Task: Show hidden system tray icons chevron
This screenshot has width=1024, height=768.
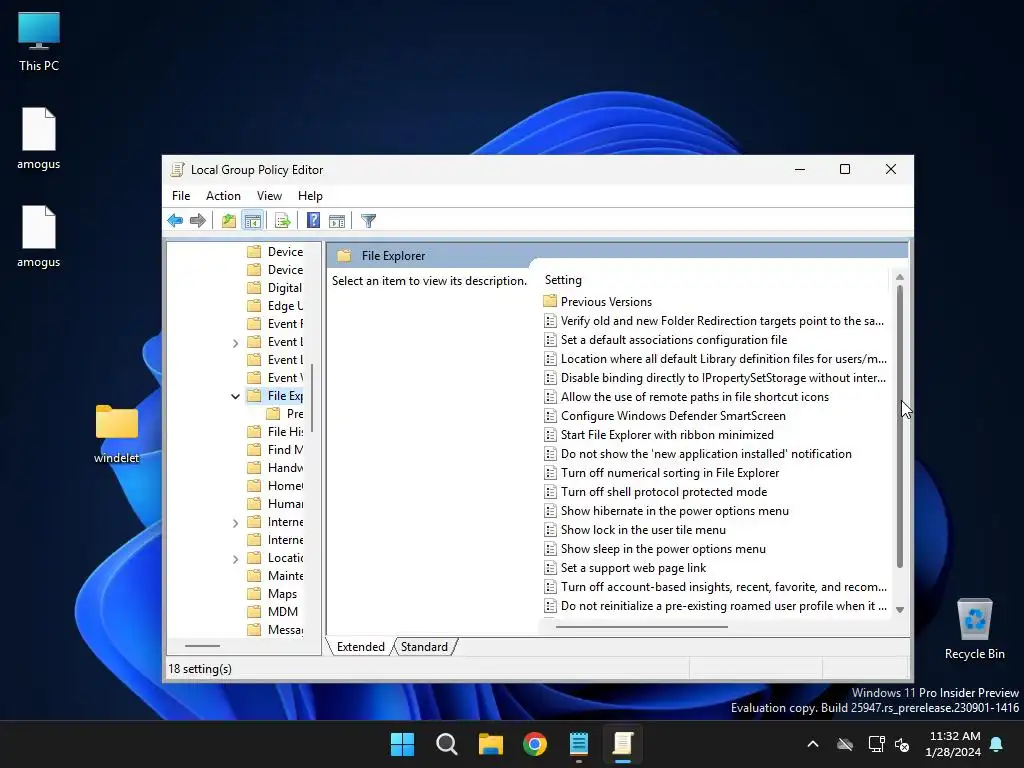Action: [x=813, y=744]
